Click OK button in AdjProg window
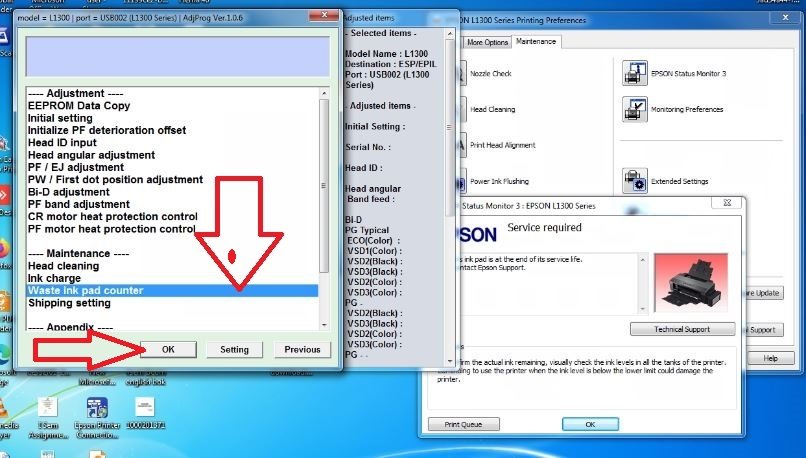 [x=168, y=350]
